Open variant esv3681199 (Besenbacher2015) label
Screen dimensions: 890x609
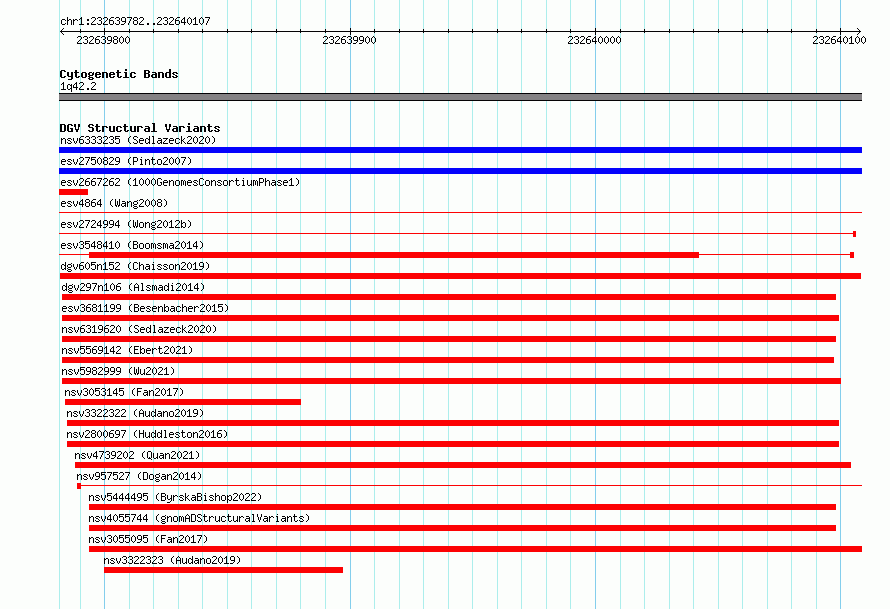[145, 308]
